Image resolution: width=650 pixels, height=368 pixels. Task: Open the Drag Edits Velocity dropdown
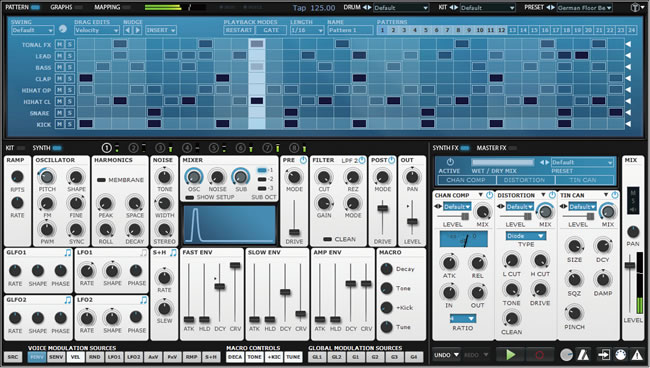[97, 30]
